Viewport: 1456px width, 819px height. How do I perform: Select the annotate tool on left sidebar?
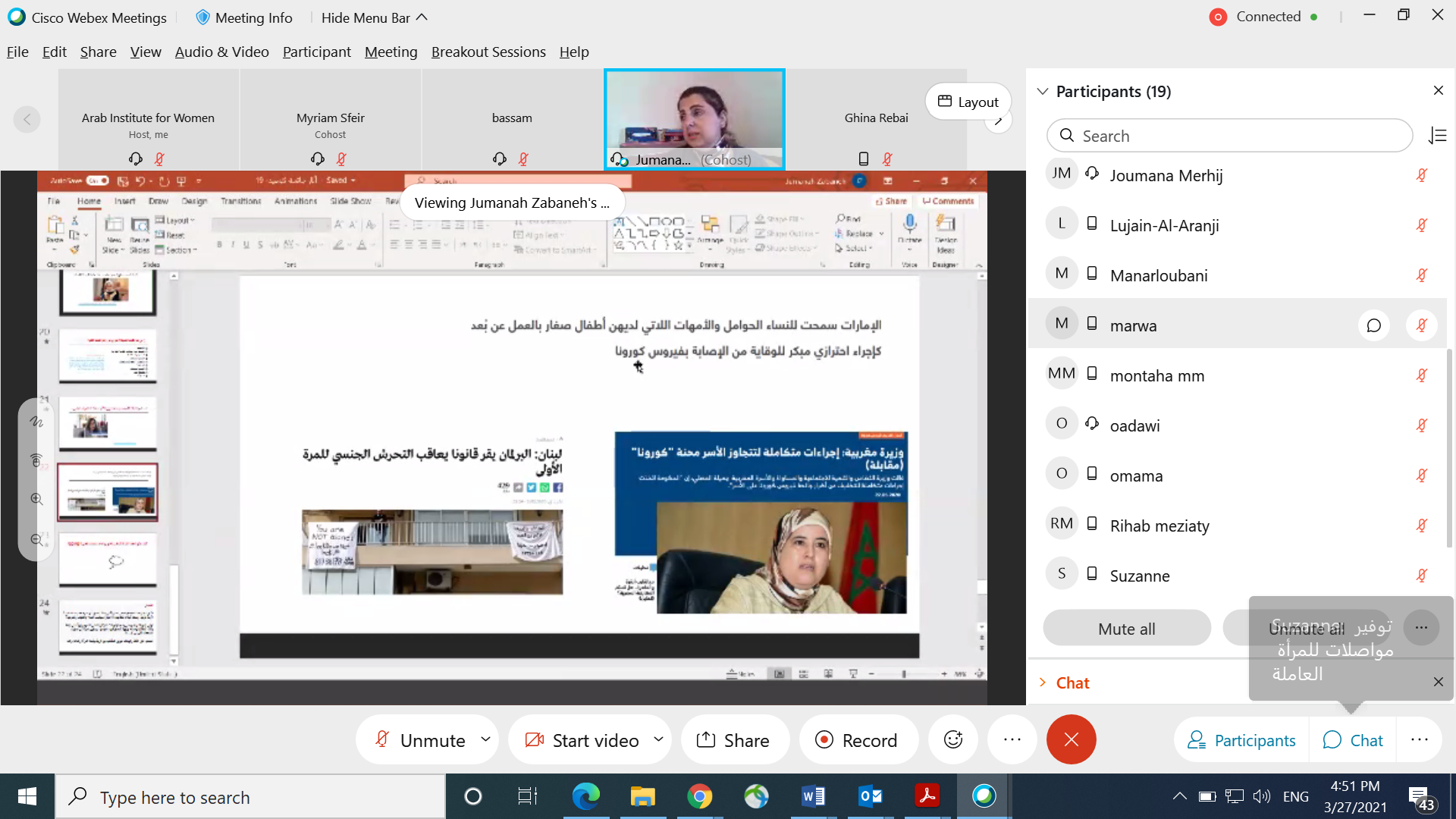36,422
